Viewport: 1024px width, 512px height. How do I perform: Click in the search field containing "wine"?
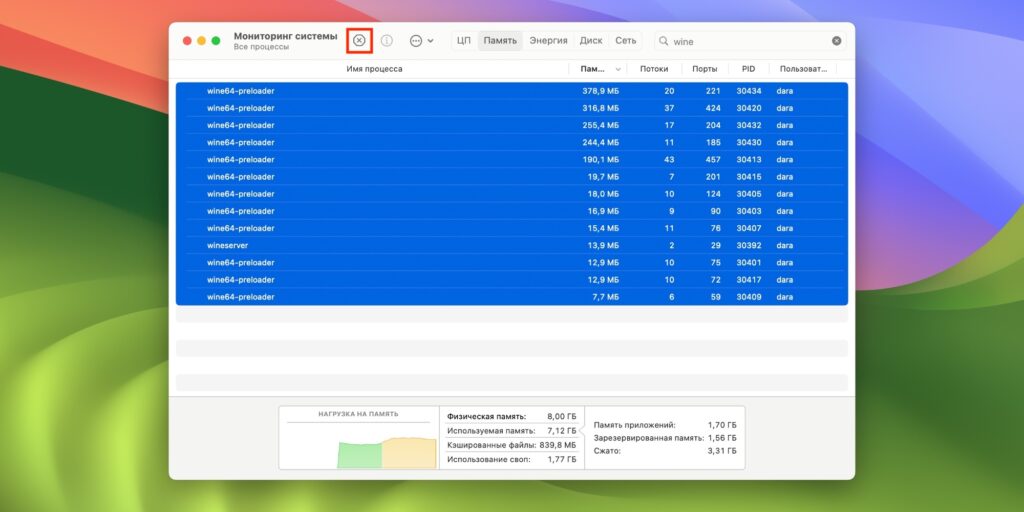pos(750,41)
